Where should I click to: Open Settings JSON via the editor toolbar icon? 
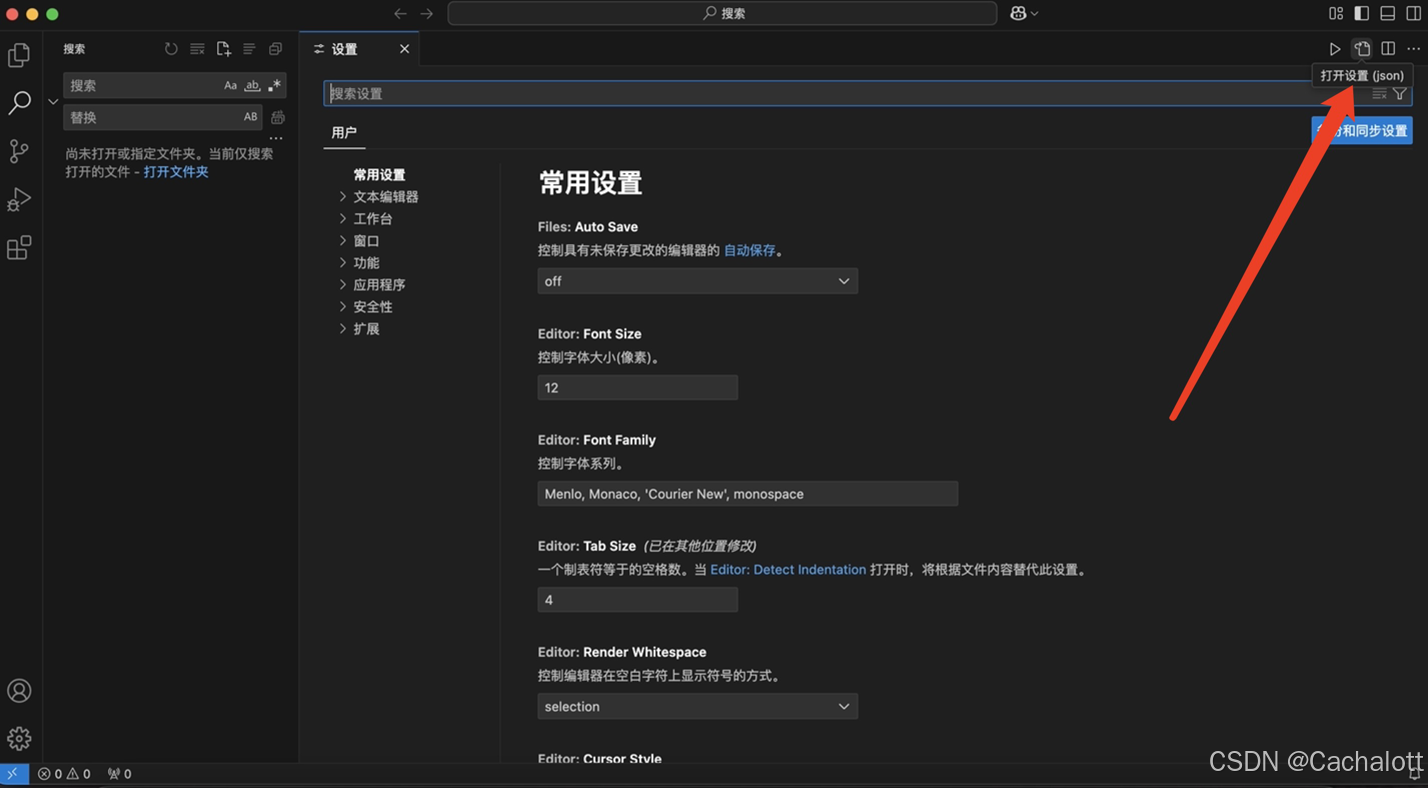click(1361, 48)
